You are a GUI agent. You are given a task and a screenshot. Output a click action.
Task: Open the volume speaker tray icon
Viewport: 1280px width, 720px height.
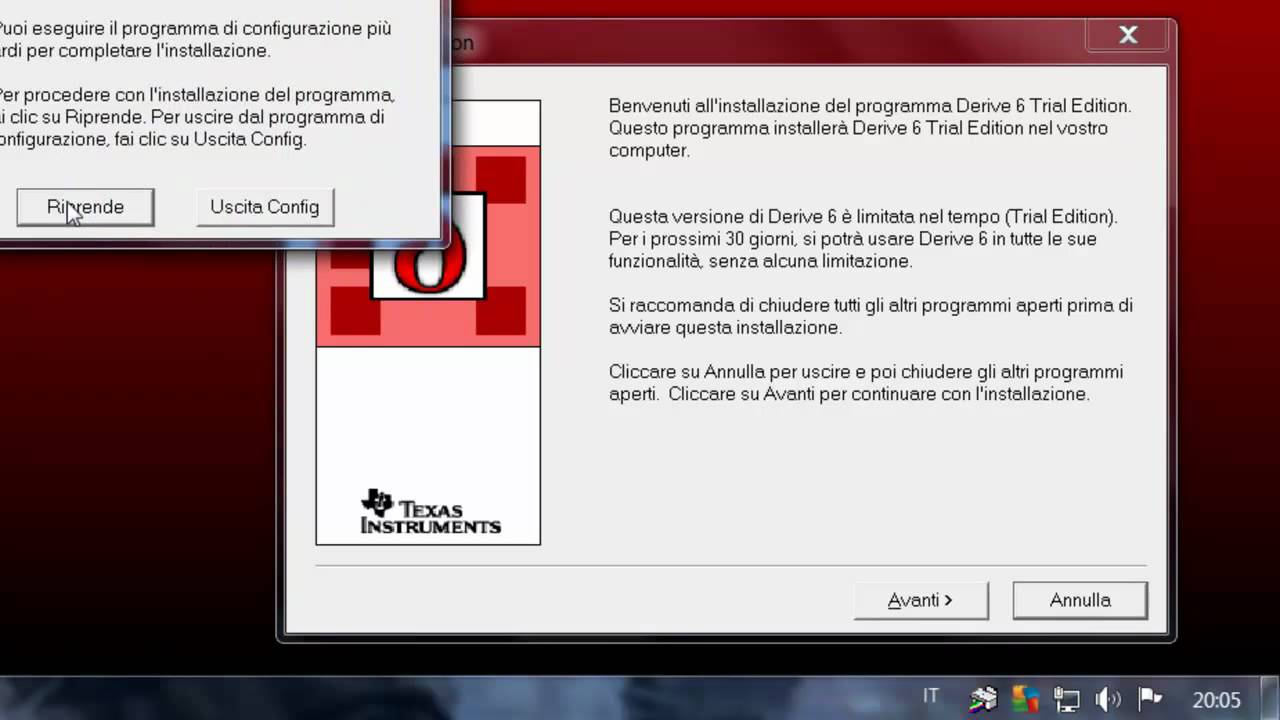coord(1108,698)
